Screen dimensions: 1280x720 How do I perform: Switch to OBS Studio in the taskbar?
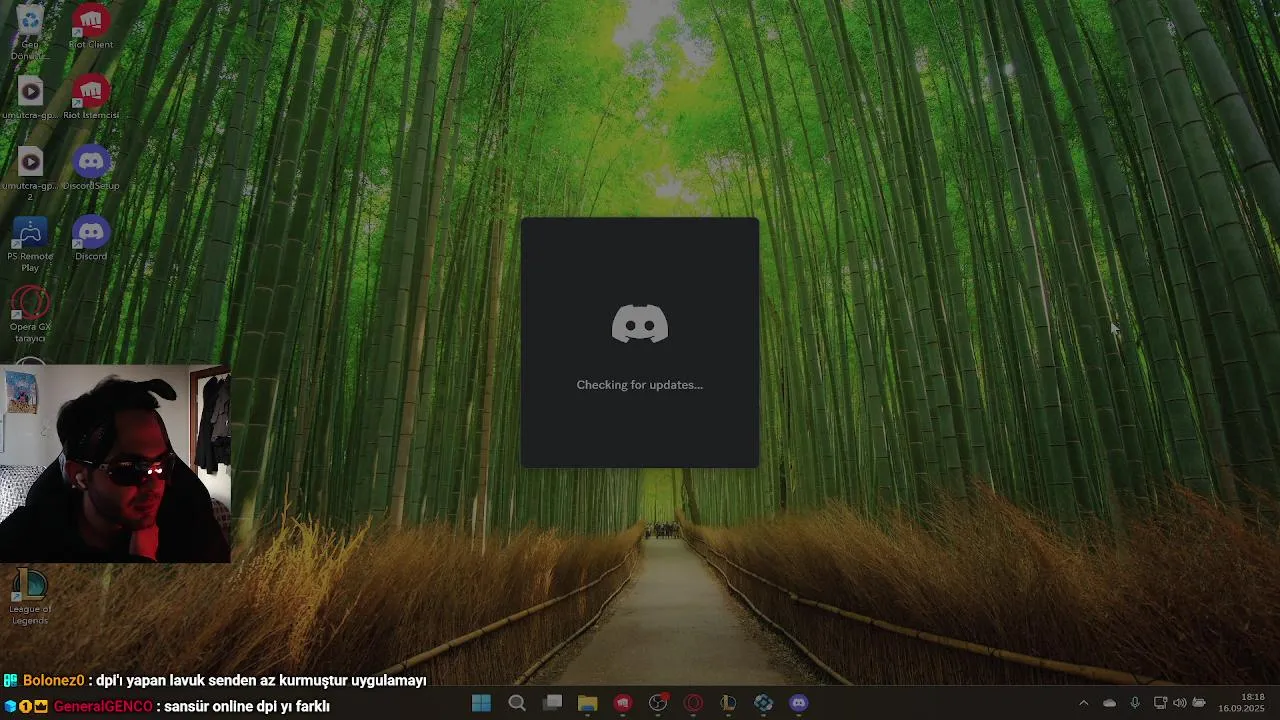(658, 703)
